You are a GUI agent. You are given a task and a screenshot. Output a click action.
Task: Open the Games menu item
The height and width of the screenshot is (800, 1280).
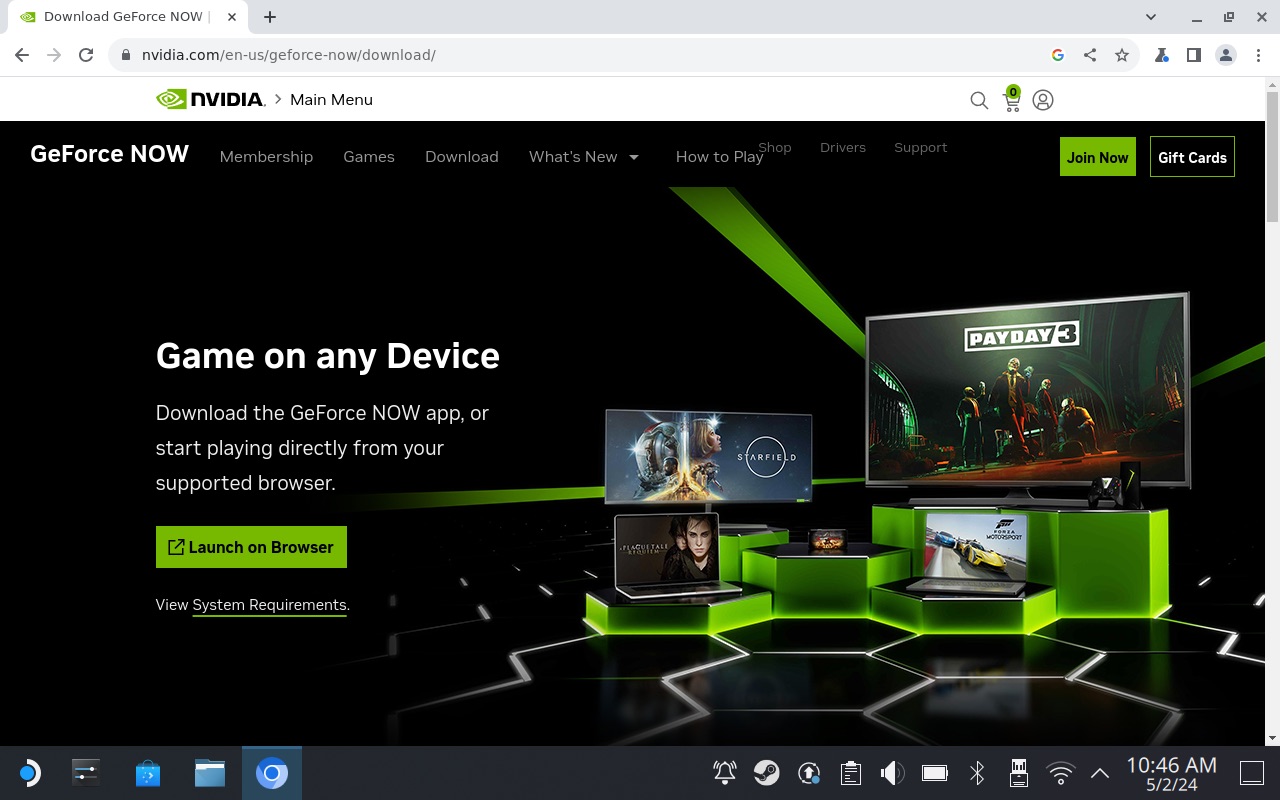[369, 156]
